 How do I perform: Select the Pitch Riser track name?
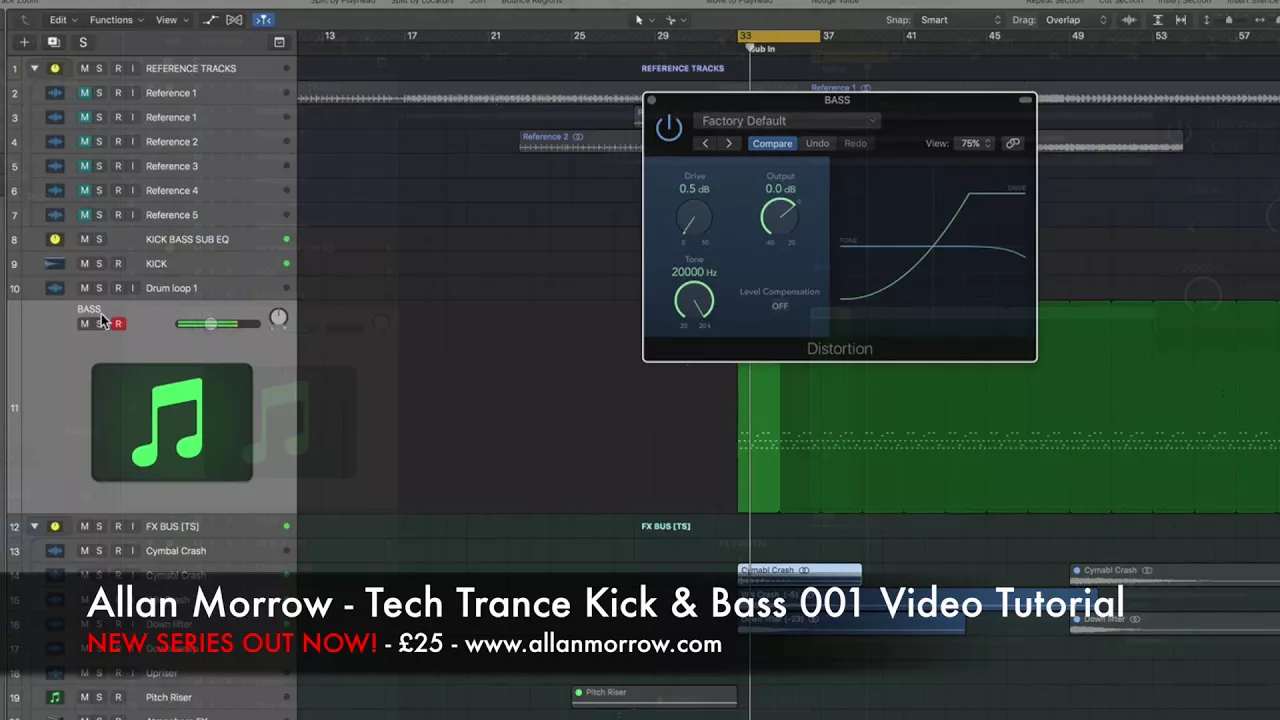169,698
